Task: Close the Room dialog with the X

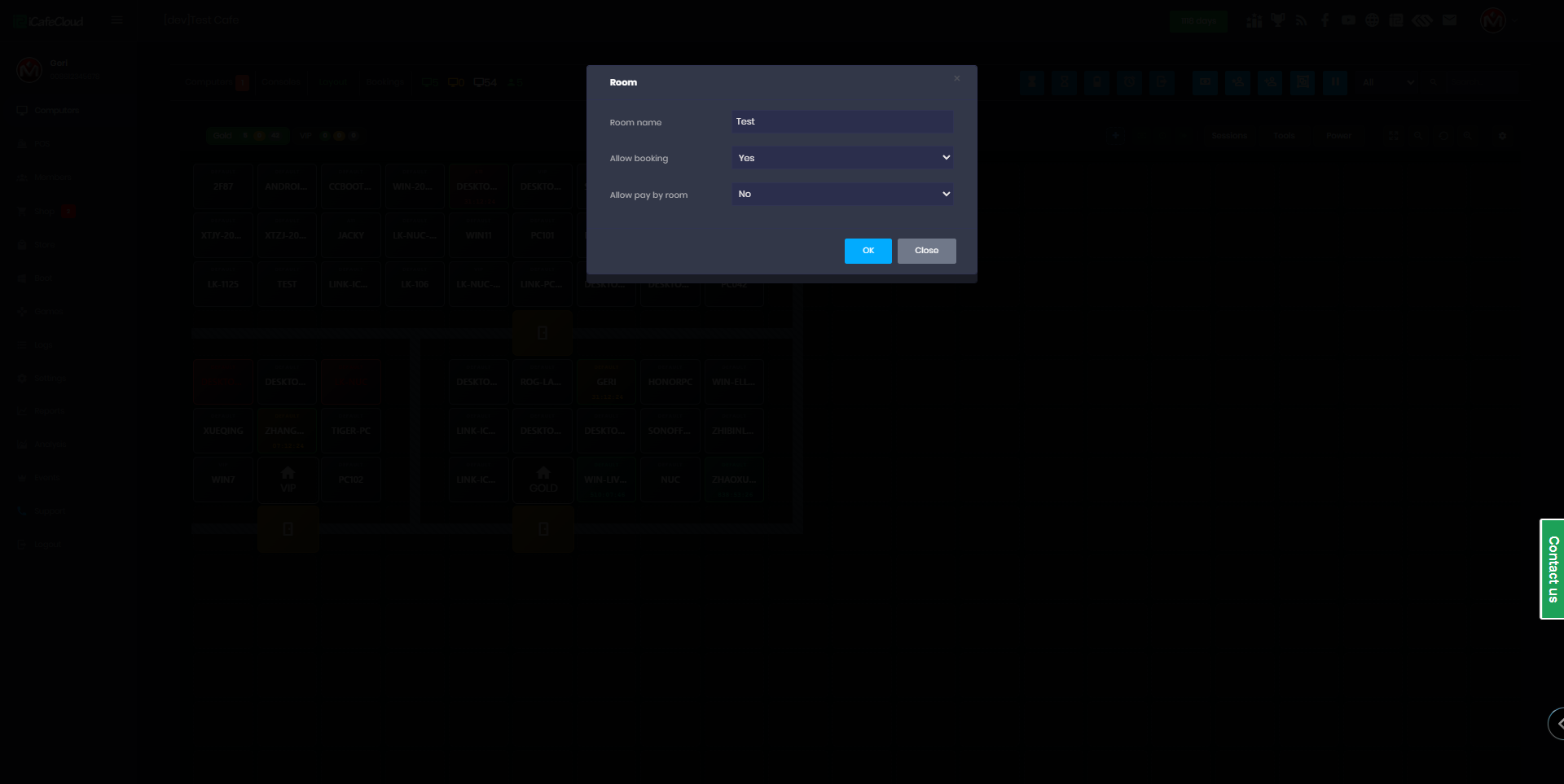Action: [957, 78]
